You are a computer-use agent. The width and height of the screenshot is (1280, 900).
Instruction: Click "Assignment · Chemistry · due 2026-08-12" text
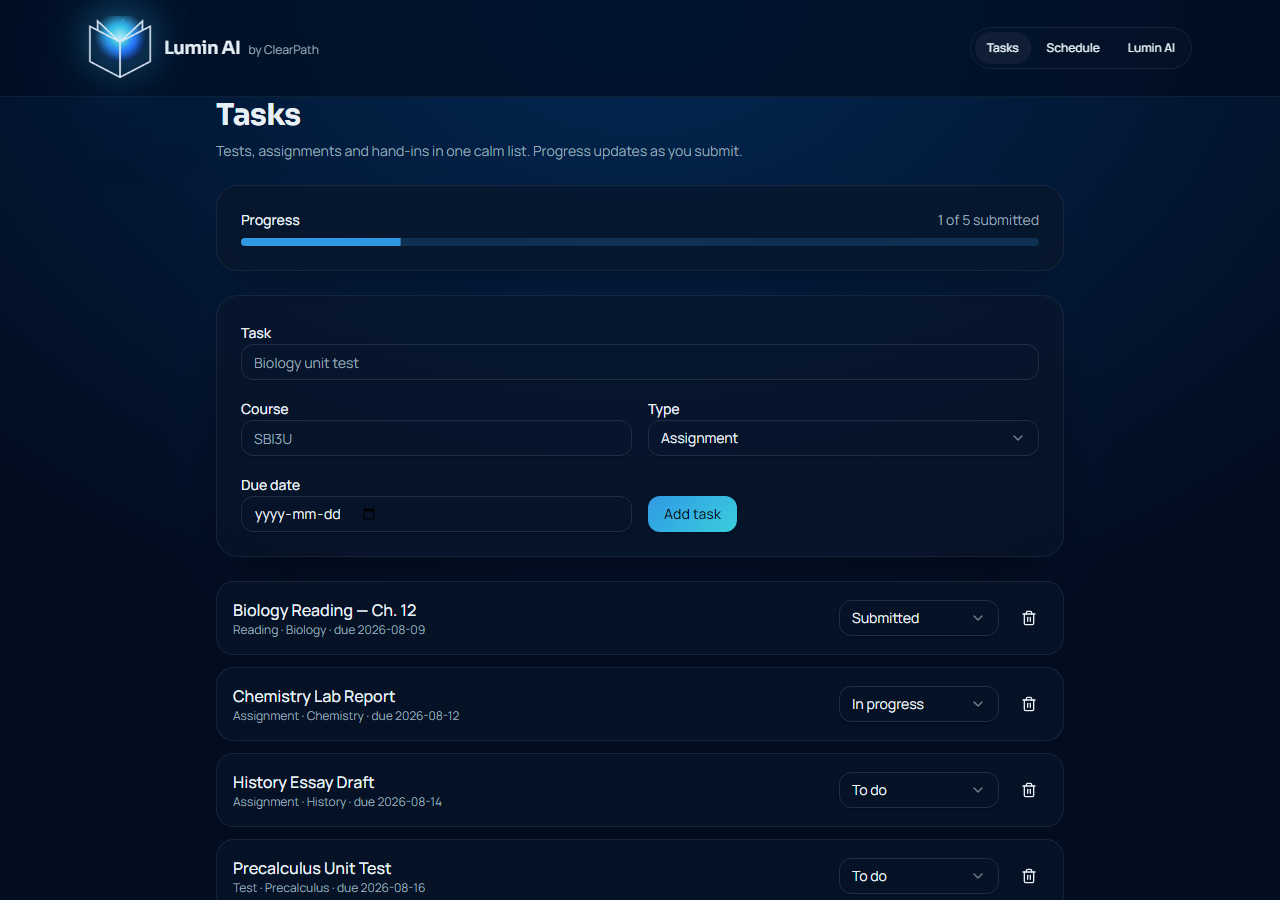(346, 716)
